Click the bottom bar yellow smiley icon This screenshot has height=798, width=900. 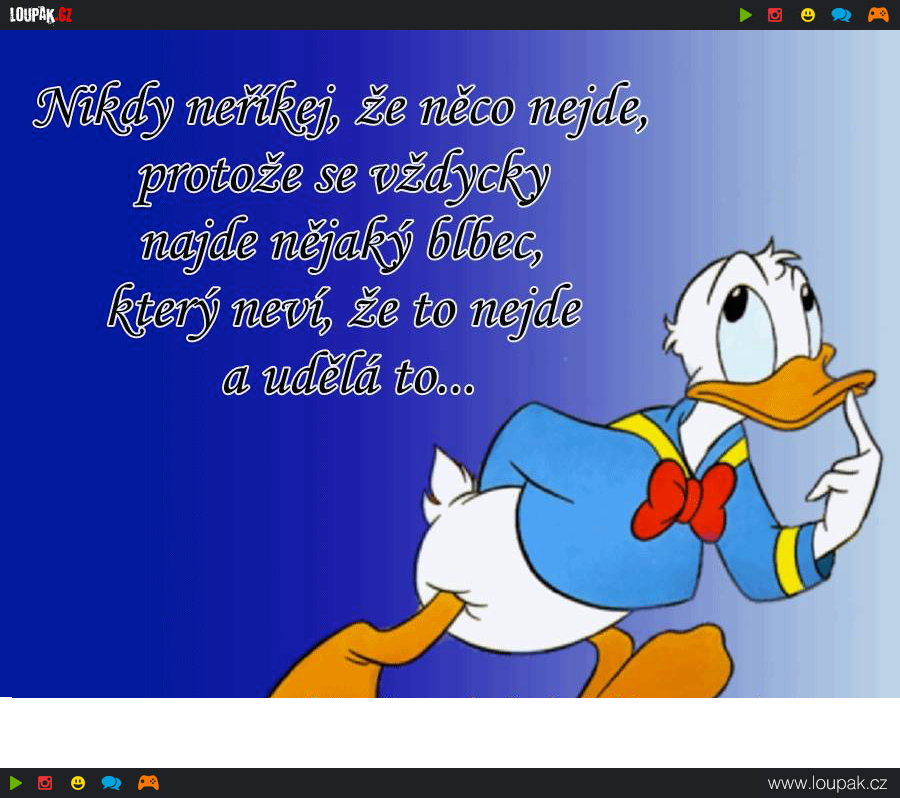coord(78,782)
